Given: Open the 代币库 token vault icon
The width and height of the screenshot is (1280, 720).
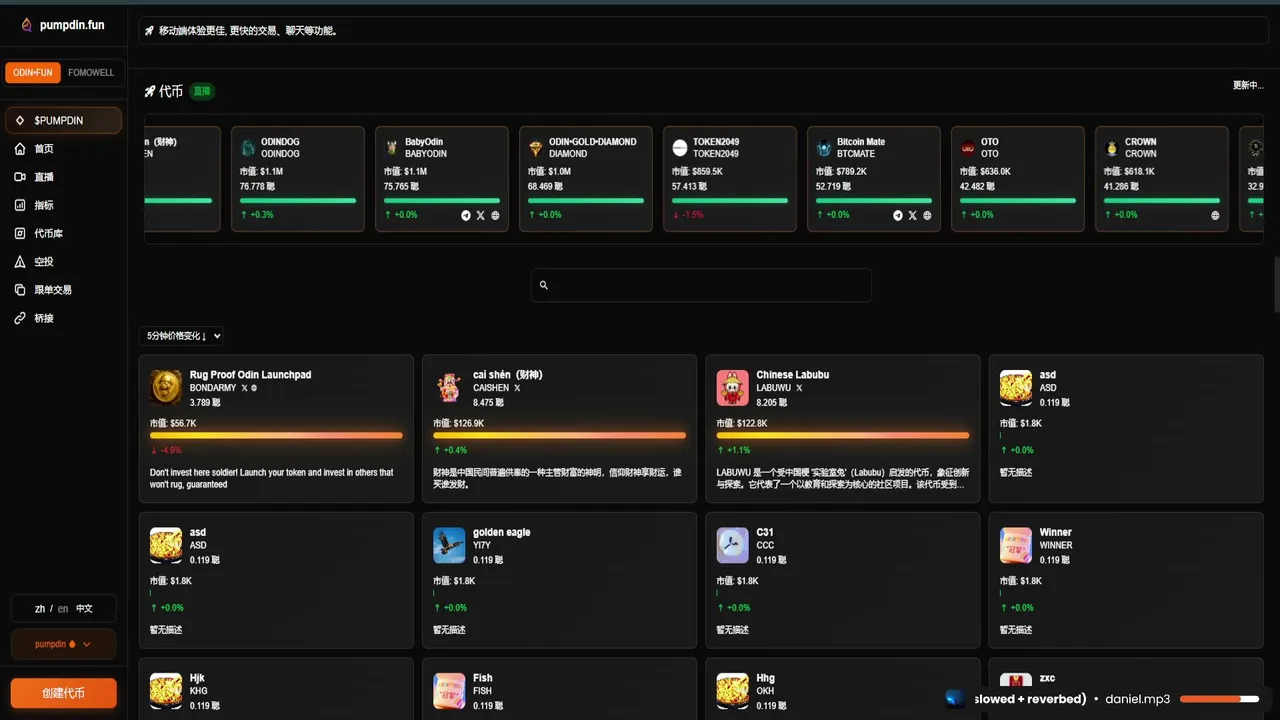Looking at the screenshot, I should (x=20, y=233).
